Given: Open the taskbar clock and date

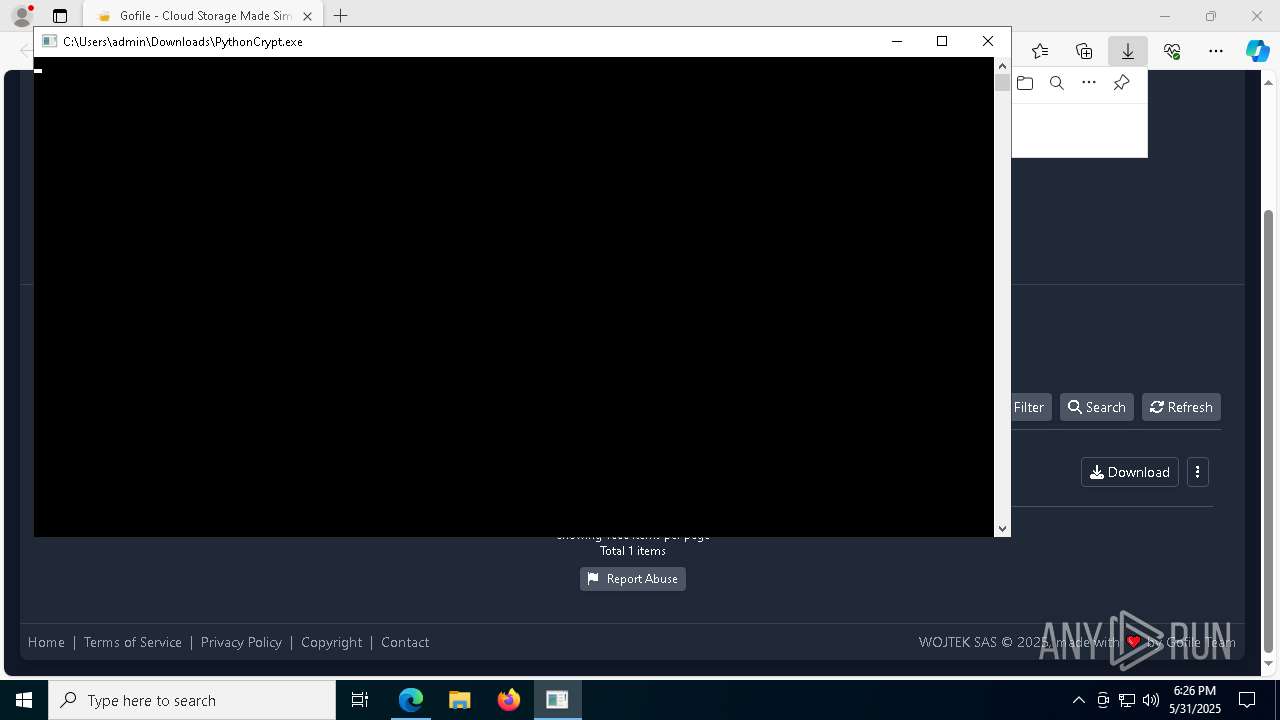Looking at the screenshot, I should [x=1195, y=700].
